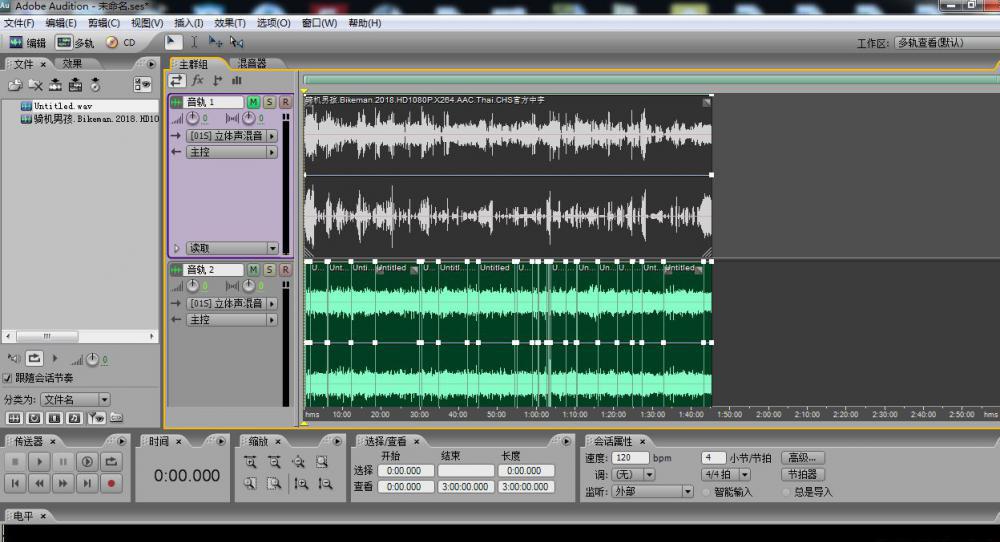The image size is (1000, 542).
Task: Click Zoom Out Vertically
Action: [325, 483]
